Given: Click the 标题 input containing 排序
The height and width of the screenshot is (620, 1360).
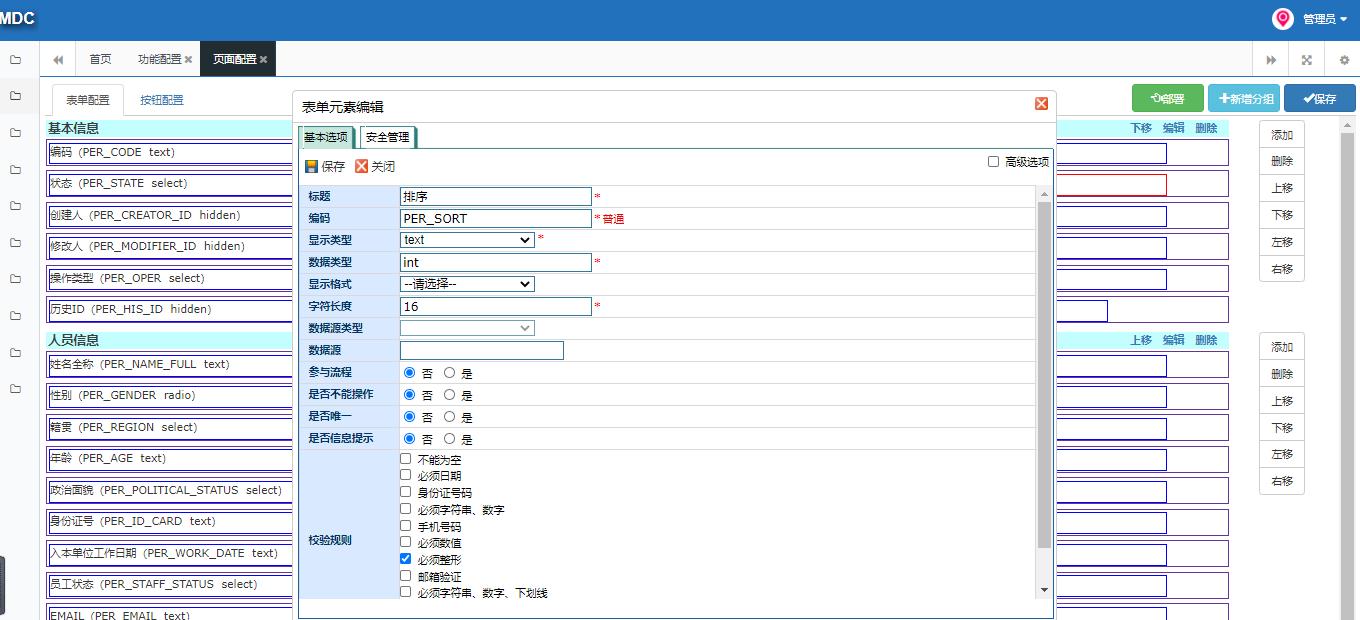Looking at the screenshot, I should pyautogui.click(x=496, y=196).
